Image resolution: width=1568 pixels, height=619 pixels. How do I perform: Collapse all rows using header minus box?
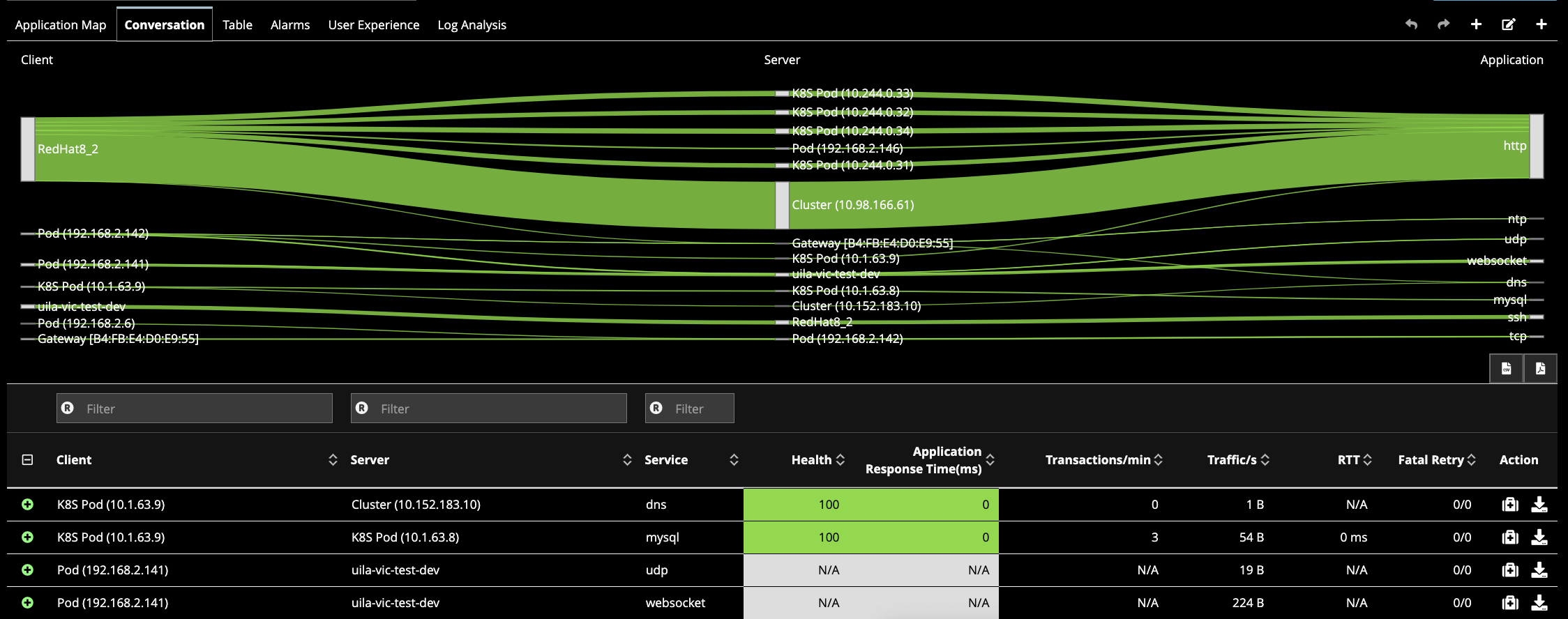[x=27, y=460]
